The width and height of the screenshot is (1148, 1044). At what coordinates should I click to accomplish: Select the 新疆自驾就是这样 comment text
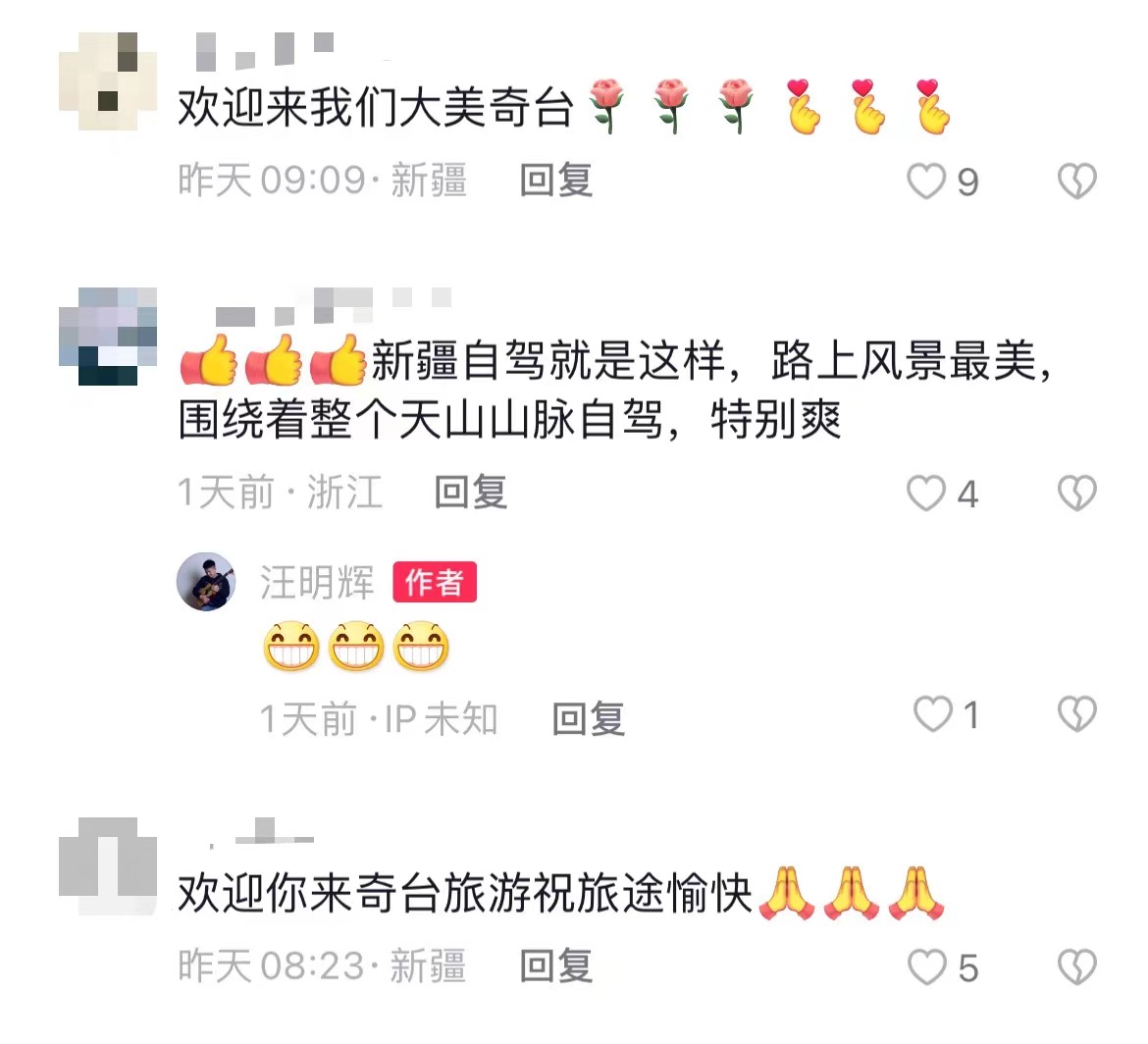coord(616,391)
